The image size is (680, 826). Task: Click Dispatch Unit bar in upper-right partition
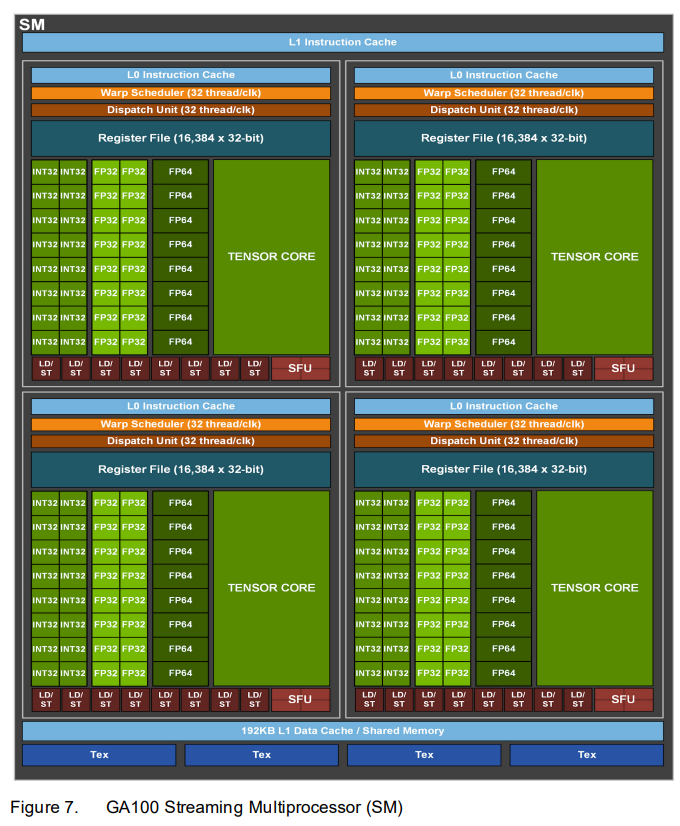pyautogui.click(x=504, y=110)
